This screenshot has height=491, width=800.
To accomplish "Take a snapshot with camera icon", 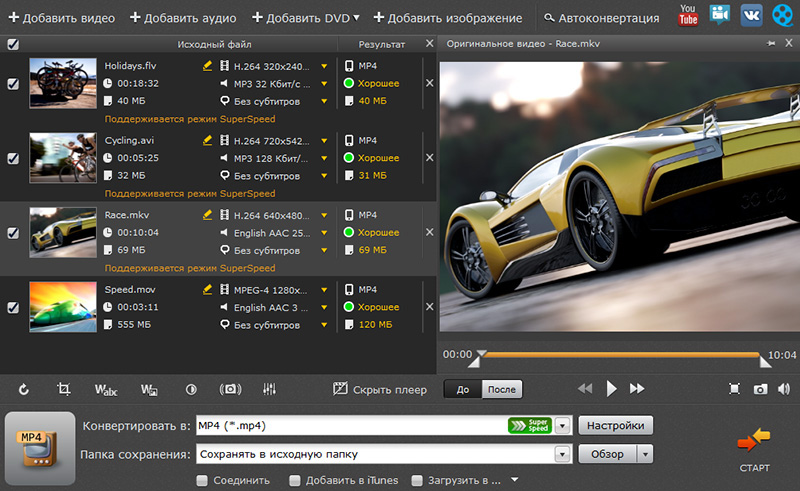I will pos(760,389).
